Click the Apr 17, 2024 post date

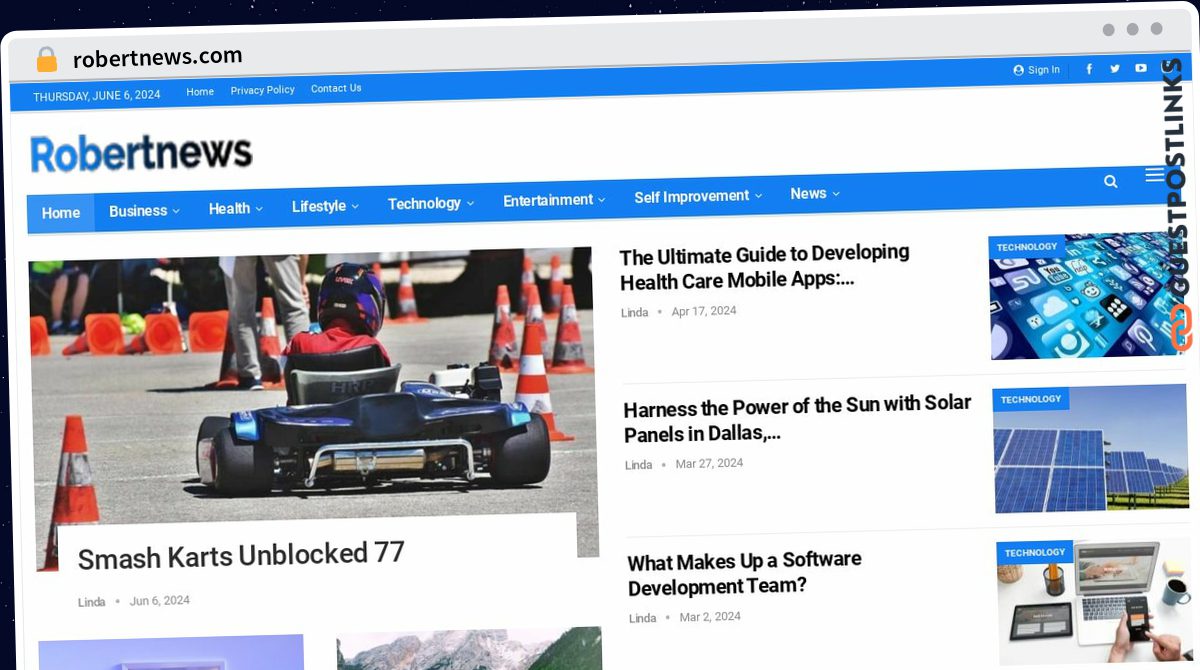pos(704,311)
